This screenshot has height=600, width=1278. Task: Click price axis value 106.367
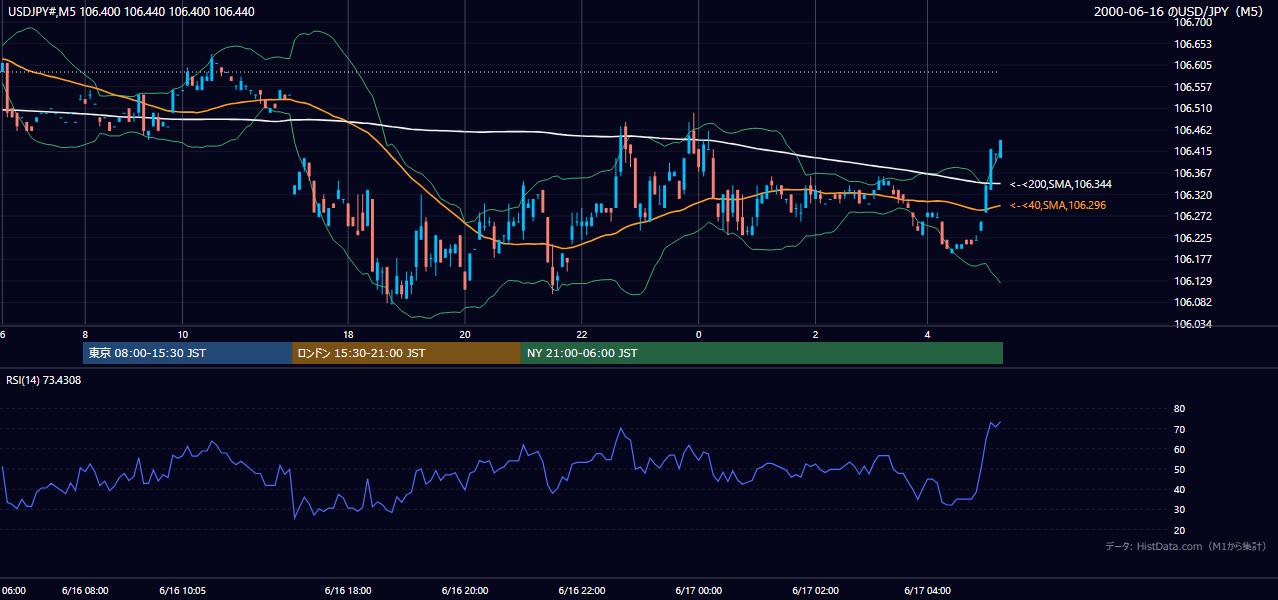[1192, 173]
